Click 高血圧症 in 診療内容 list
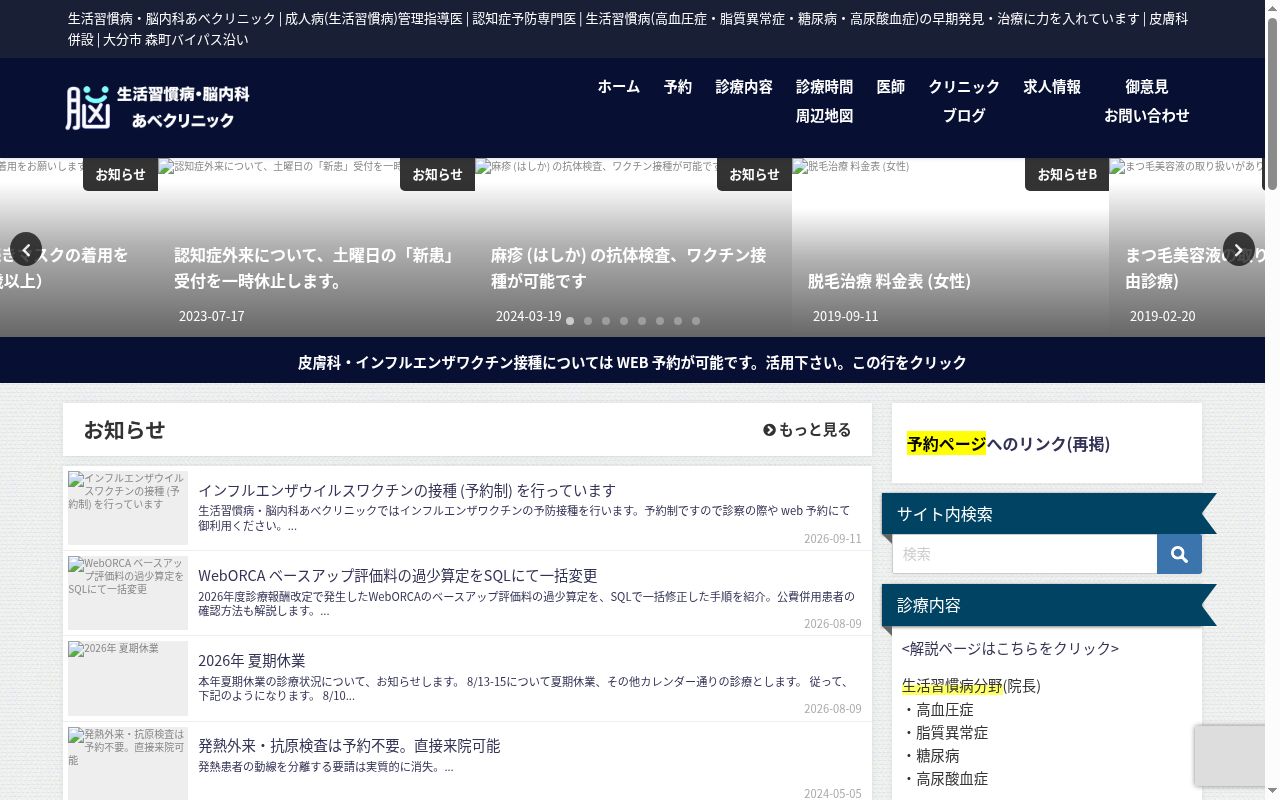The image size is (1280, 800). pos(945,710)
